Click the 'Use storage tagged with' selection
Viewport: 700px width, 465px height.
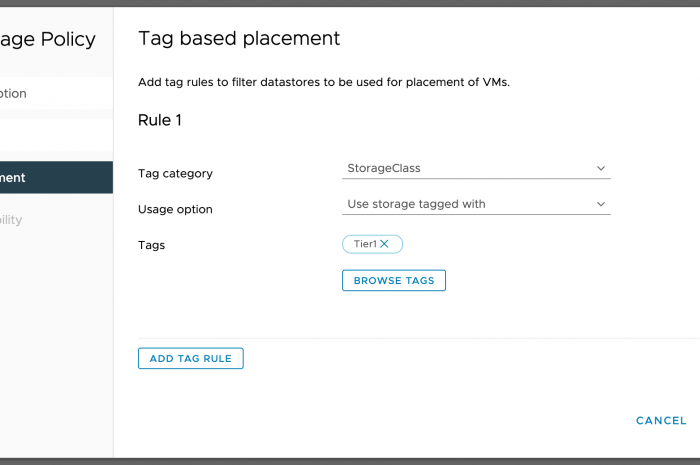click(x=416, y=204)
